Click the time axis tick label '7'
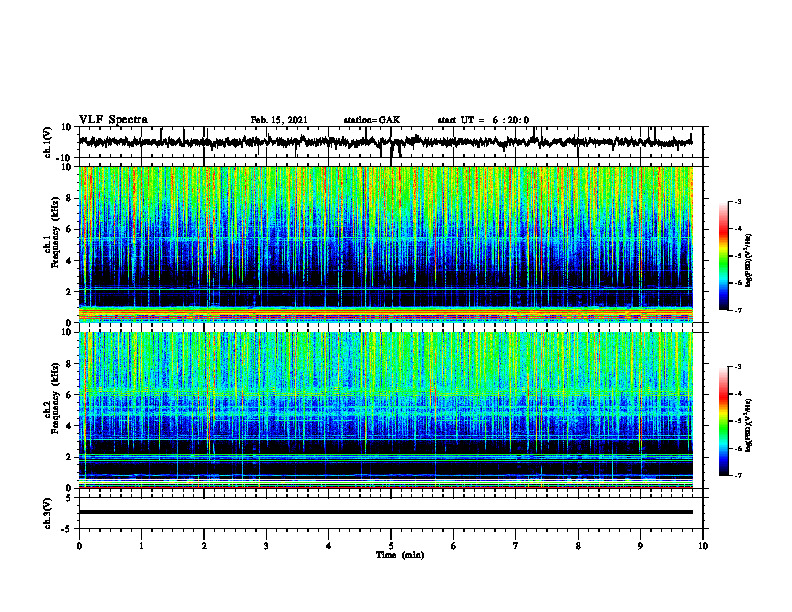The width and height of the screenshot is (792, 612). click(x=516, y=546)
